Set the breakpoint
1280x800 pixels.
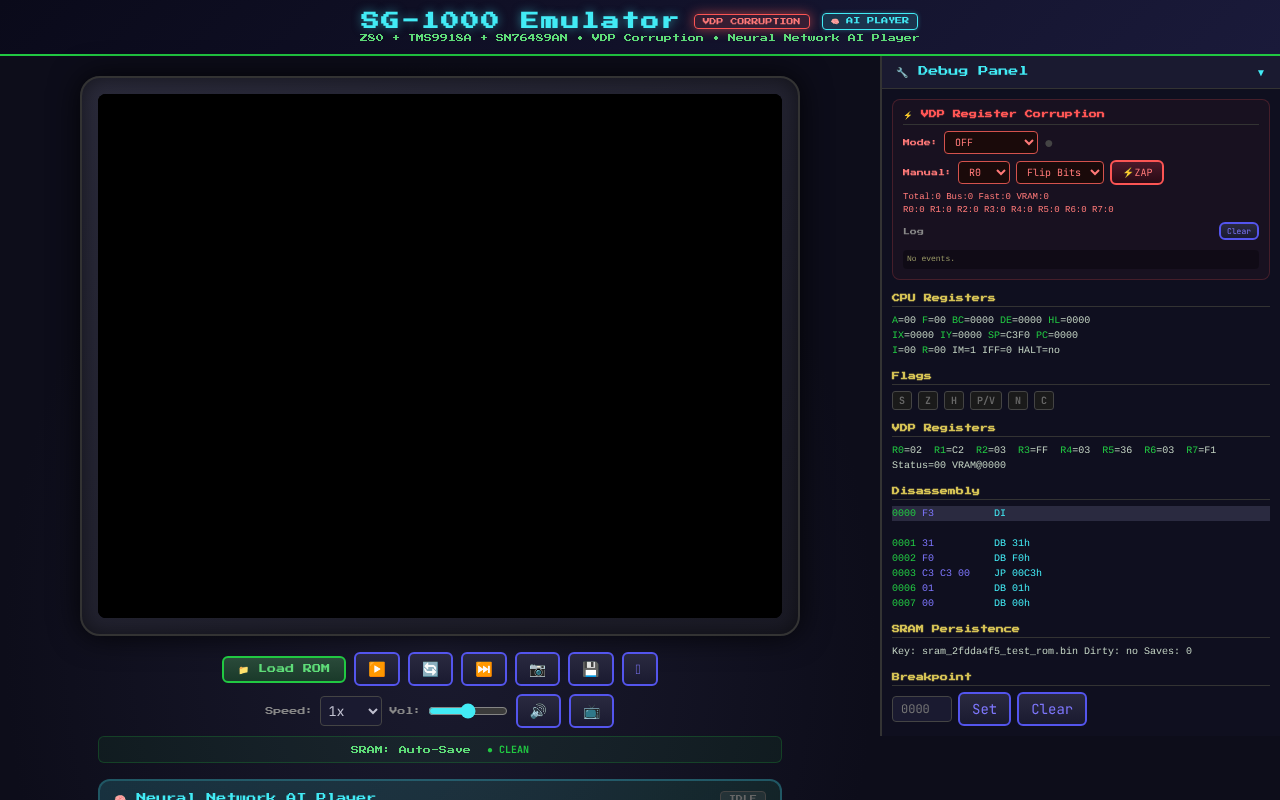(x=984, y=709)
